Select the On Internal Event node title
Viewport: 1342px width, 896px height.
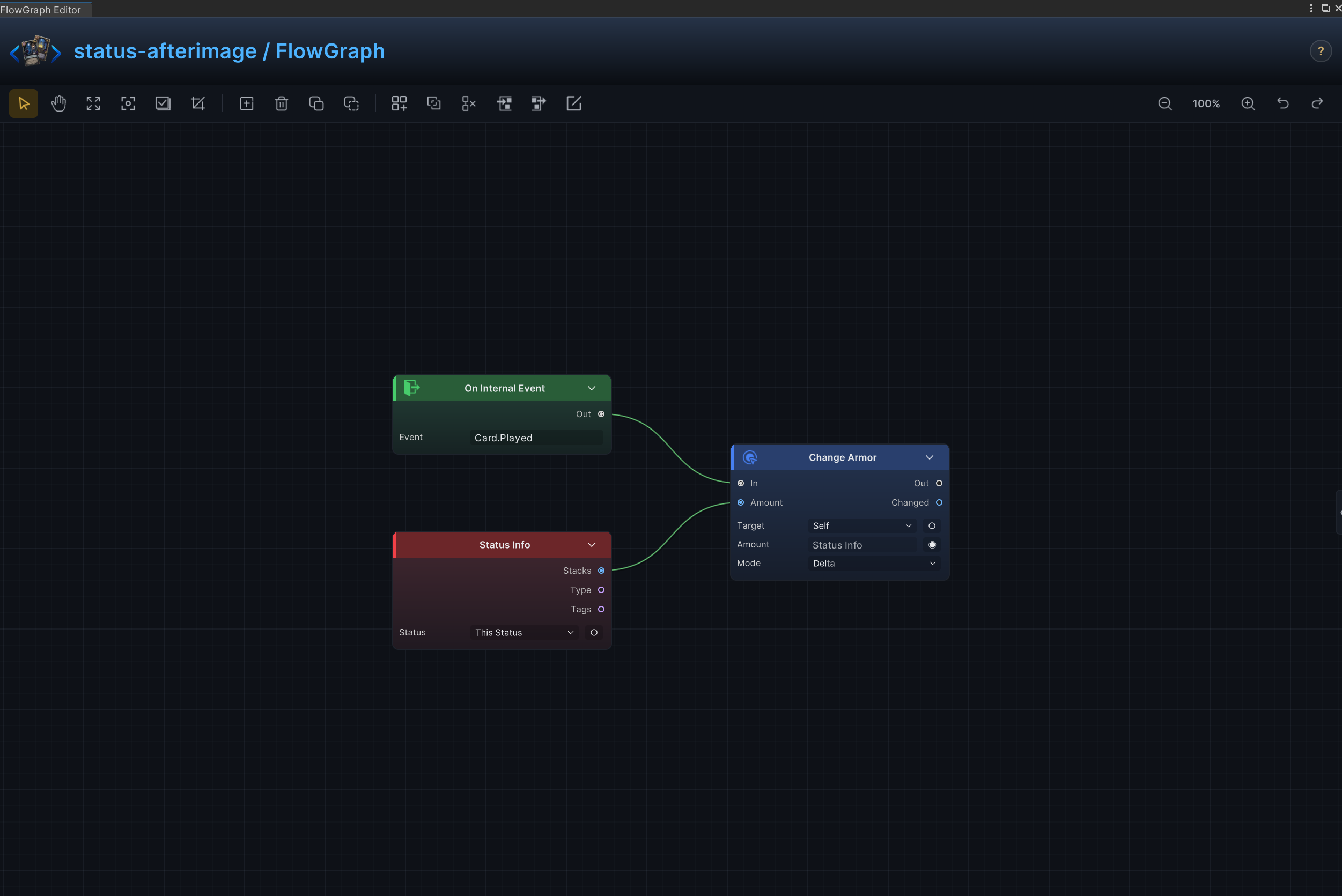[x=505, y=389]
